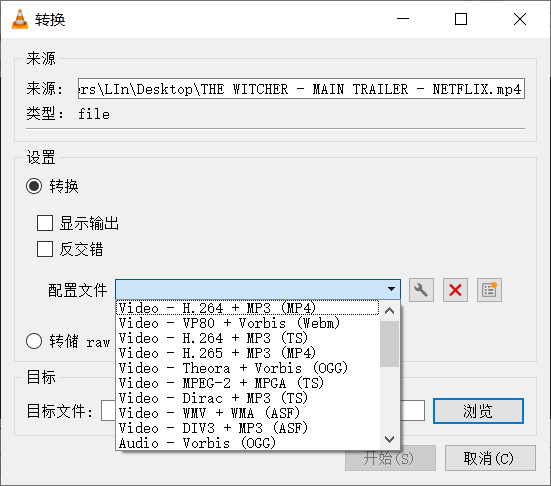Choose Video - MPEG-2 + MPGA (TS)
This screenshot has width=551, height=486.
click(248, 383)
